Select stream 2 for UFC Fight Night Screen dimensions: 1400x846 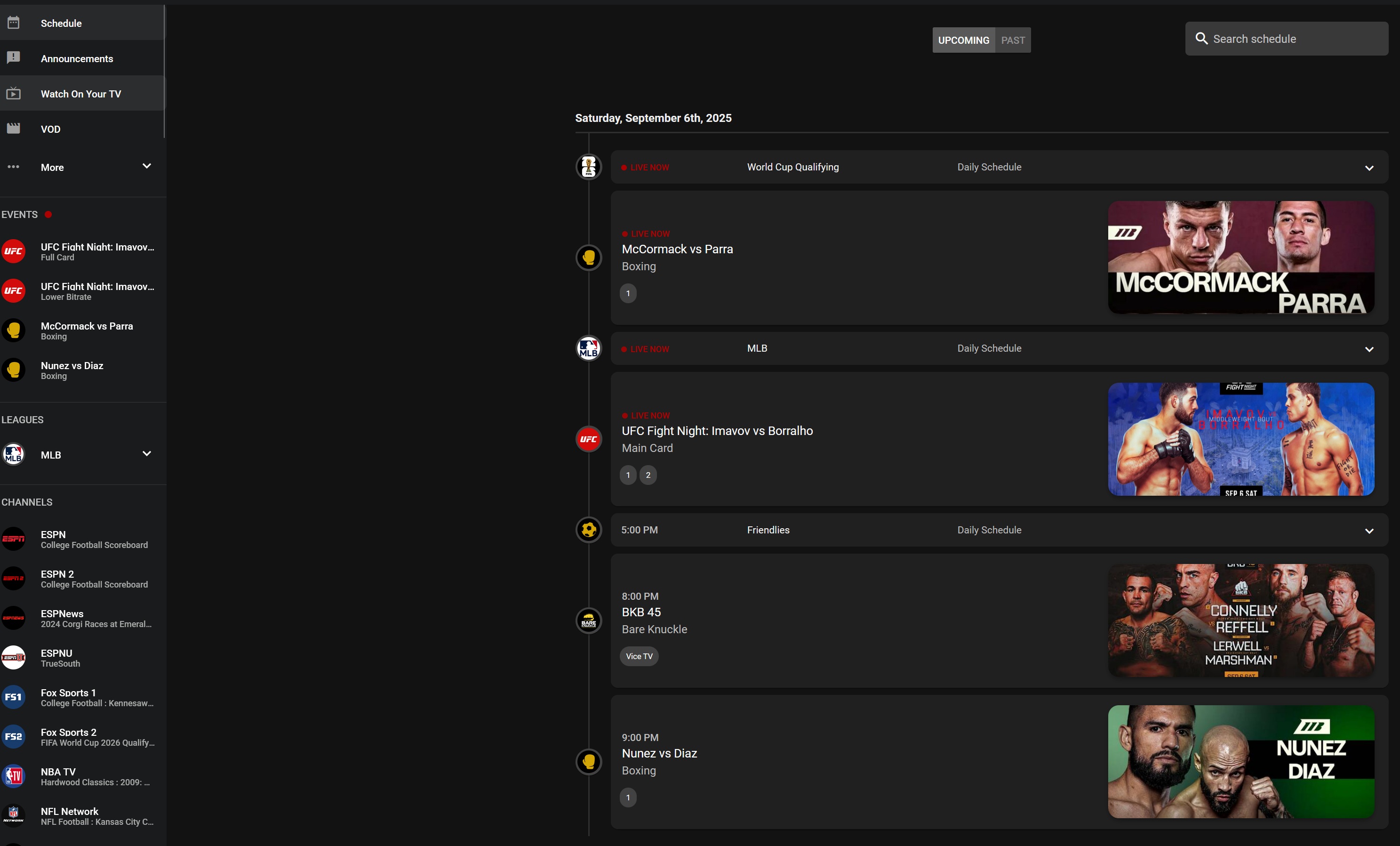tap(648, 475)
